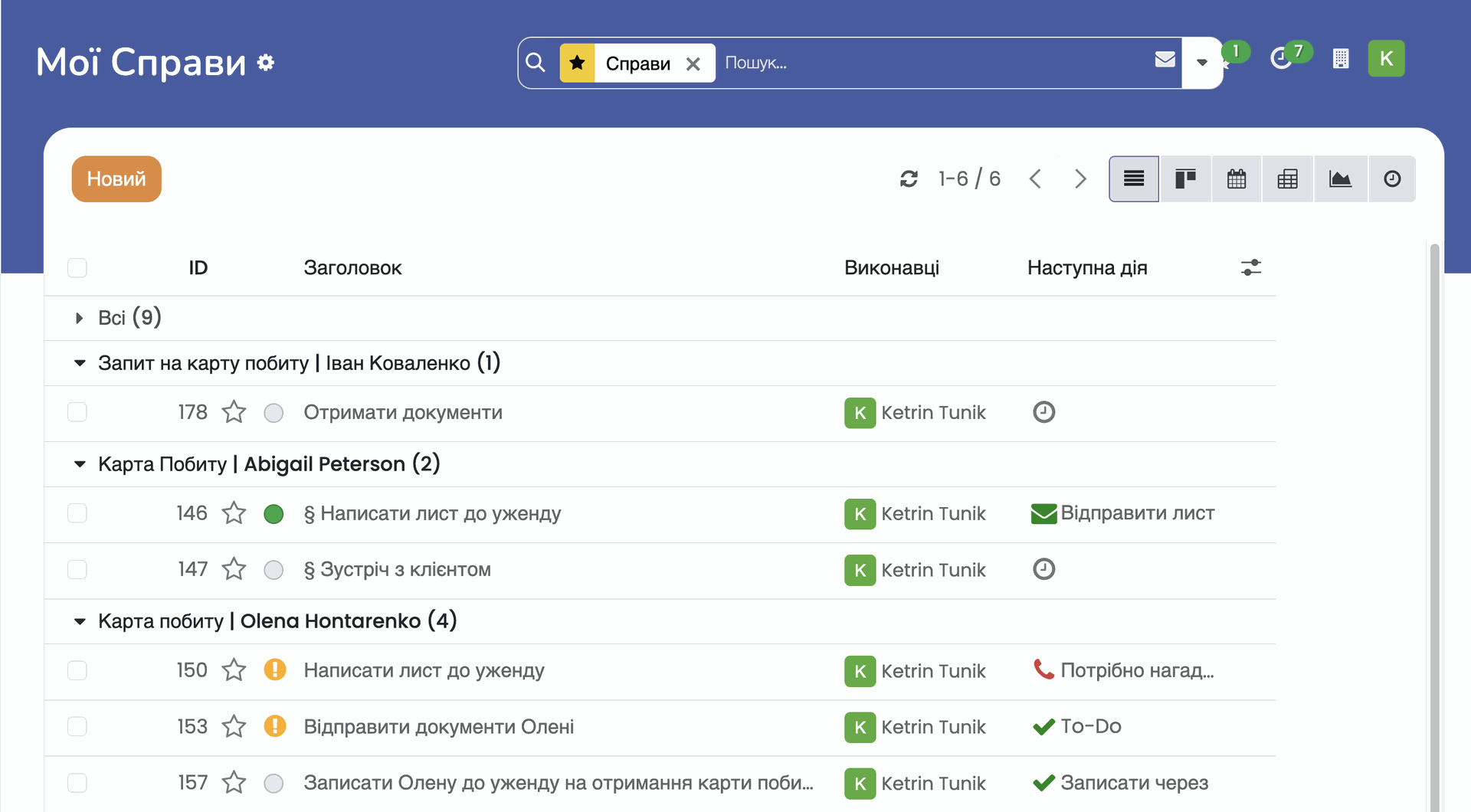Collapse Карта Побиту Abigail Peterson group

(x=80, y=464)
